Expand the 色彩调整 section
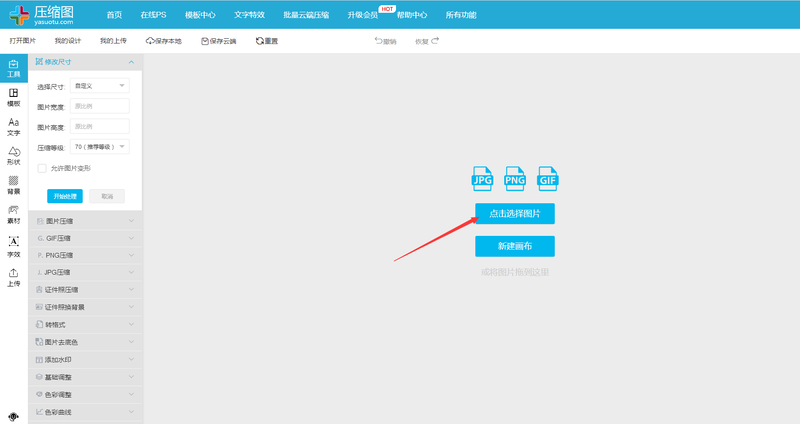The image size is (800, 424). tap(85, 394)
